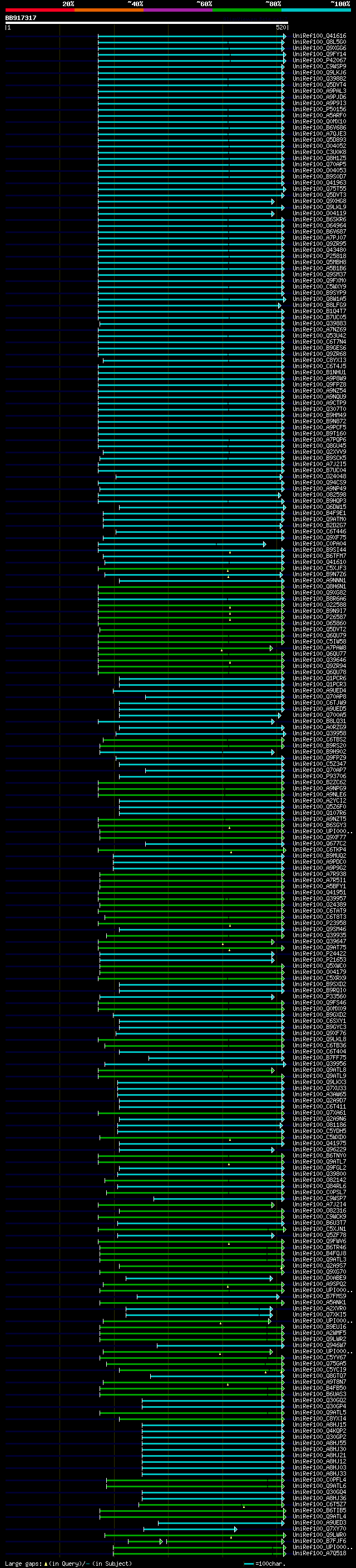Select the UniRef100_P50156 hit entry

coord(319,109)
